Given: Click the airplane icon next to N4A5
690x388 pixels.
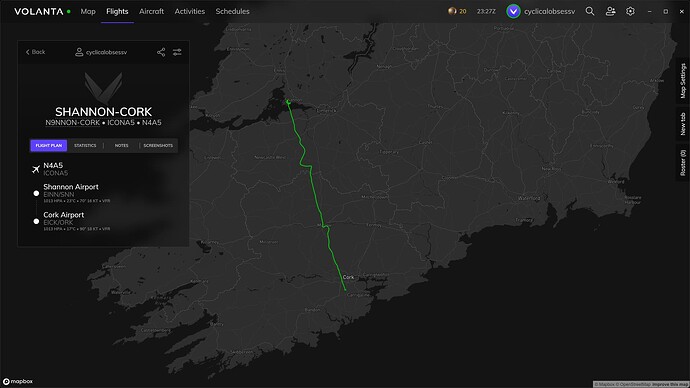Looking at the screenshot, I should click(x=36, y=169).
